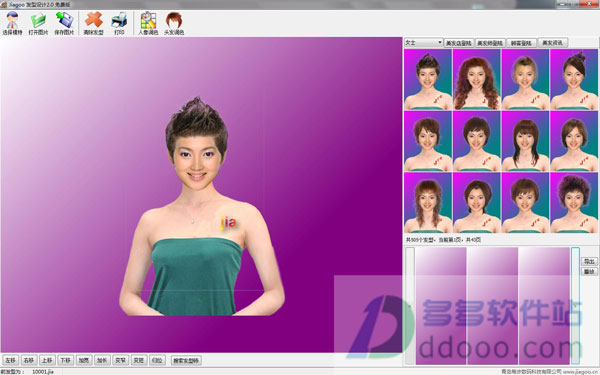Select fourth hairstyle thumbnail in the second row
600x375 pixels.
[574, 141]
